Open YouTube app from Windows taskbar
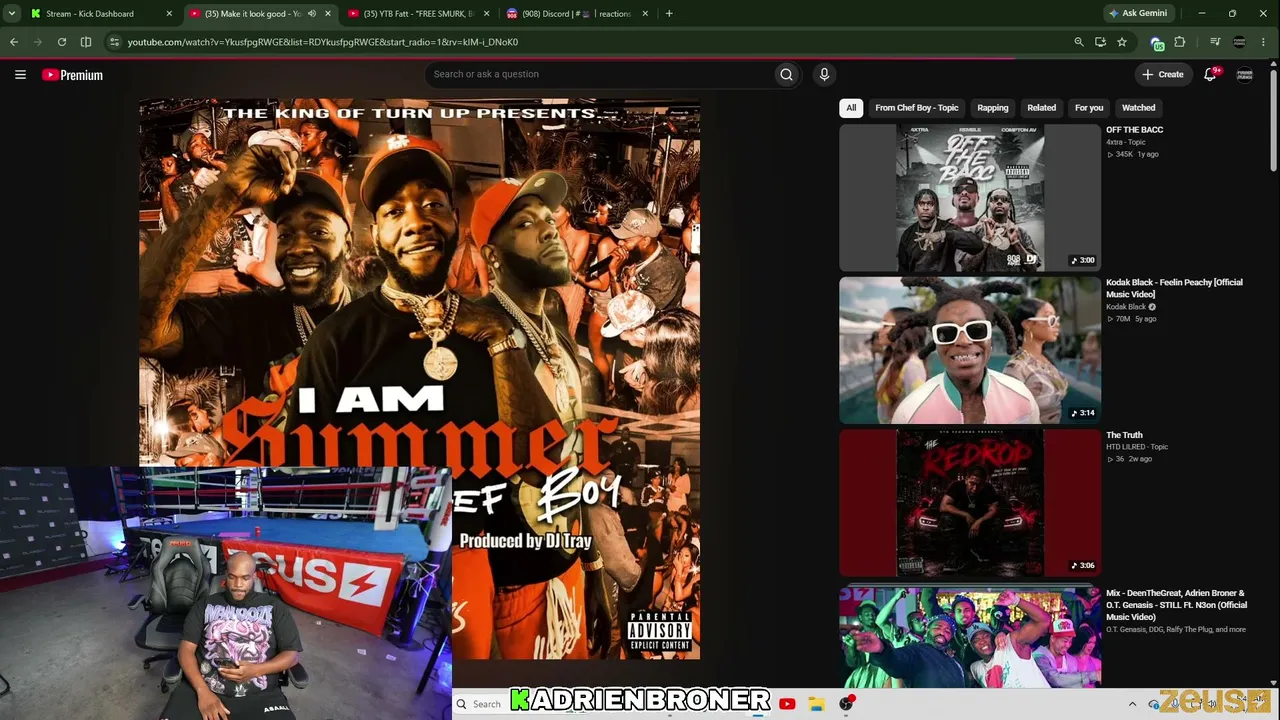The width and height of the screenshot is (1280, 720). tap(787, 704)
